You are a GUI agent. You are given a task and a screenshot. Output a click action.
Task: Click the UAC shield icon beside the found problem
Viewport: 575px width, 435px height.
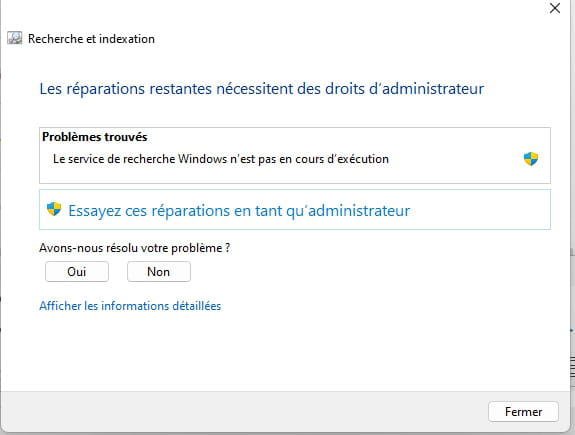[x=531, y=159]
